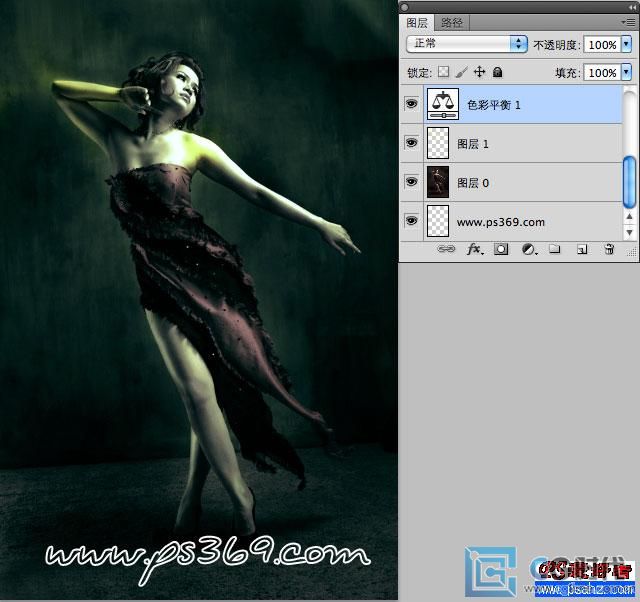Select the 图层 1 layer name
Screen dimensions: 640x602
point(473,144)
